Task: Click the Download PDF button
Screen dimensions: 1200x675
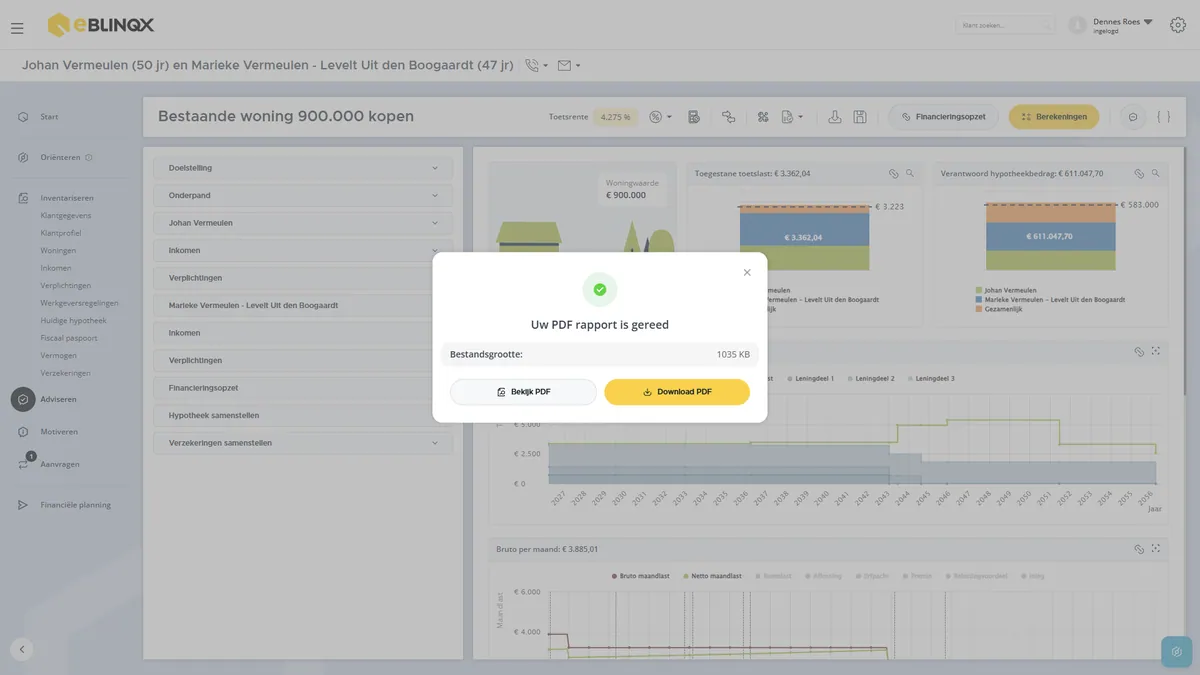Action: 677,392
